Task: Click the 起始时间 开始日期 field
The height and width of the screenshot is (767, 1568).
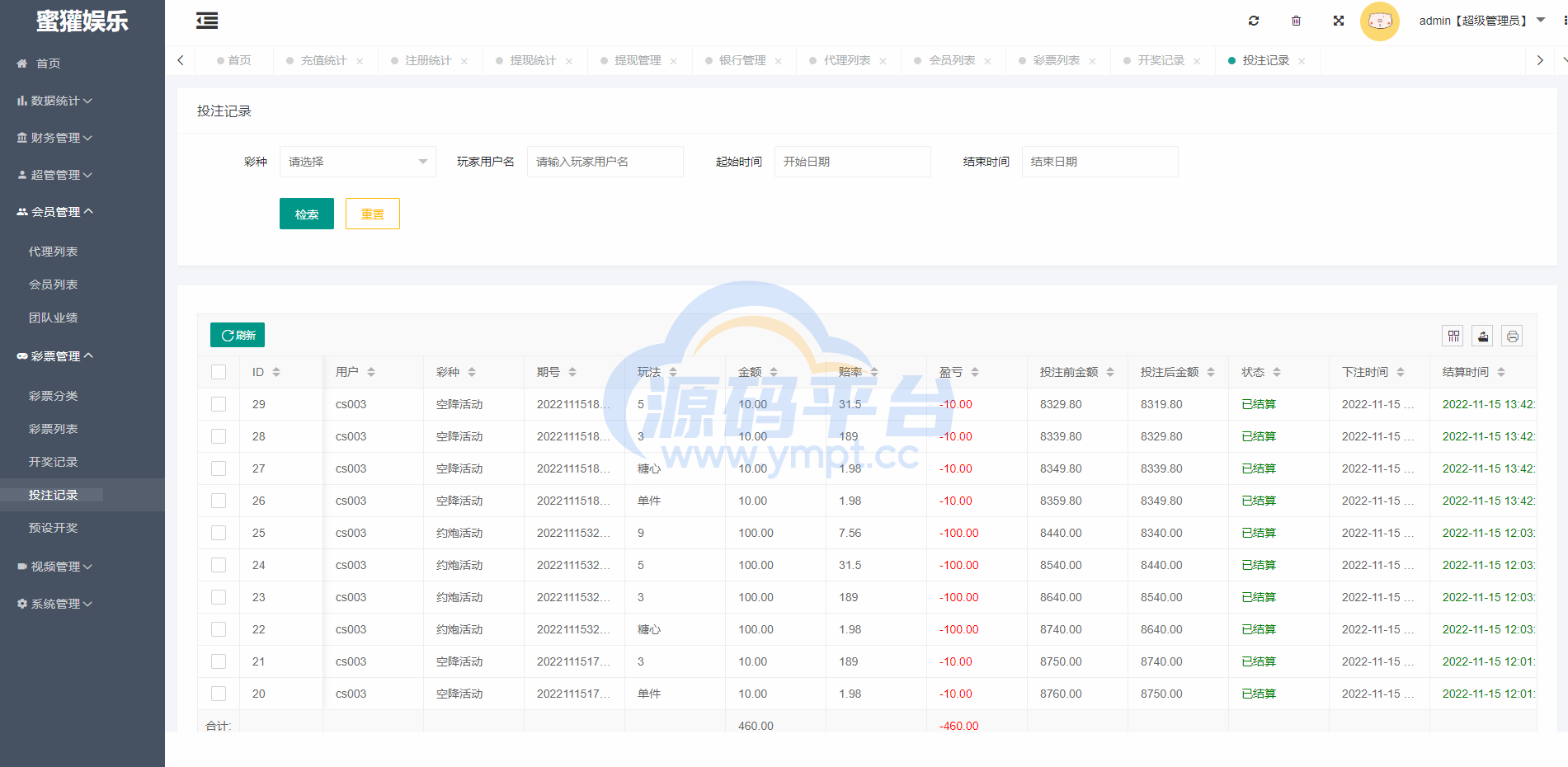Action: click(853, 162)
